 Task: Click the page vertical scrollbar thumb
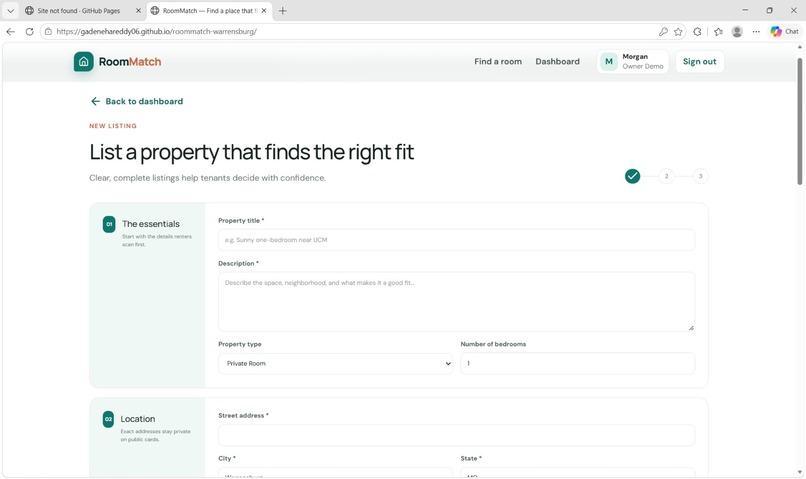(799, 121)
